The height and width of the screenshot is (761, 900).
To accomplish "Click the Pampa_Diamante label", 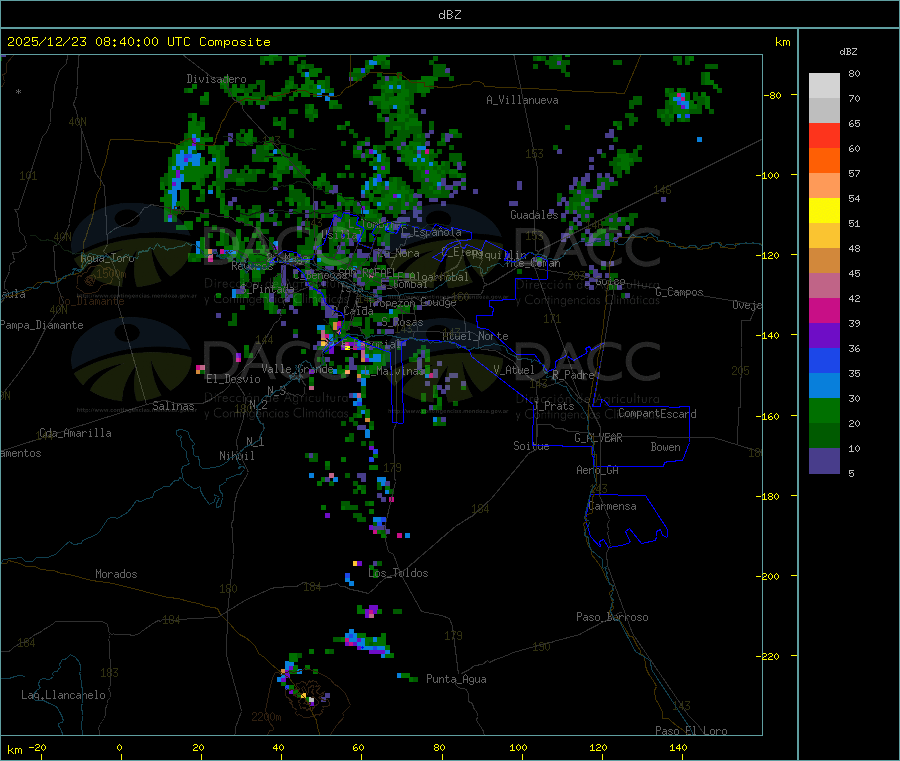I will [42, 325].
